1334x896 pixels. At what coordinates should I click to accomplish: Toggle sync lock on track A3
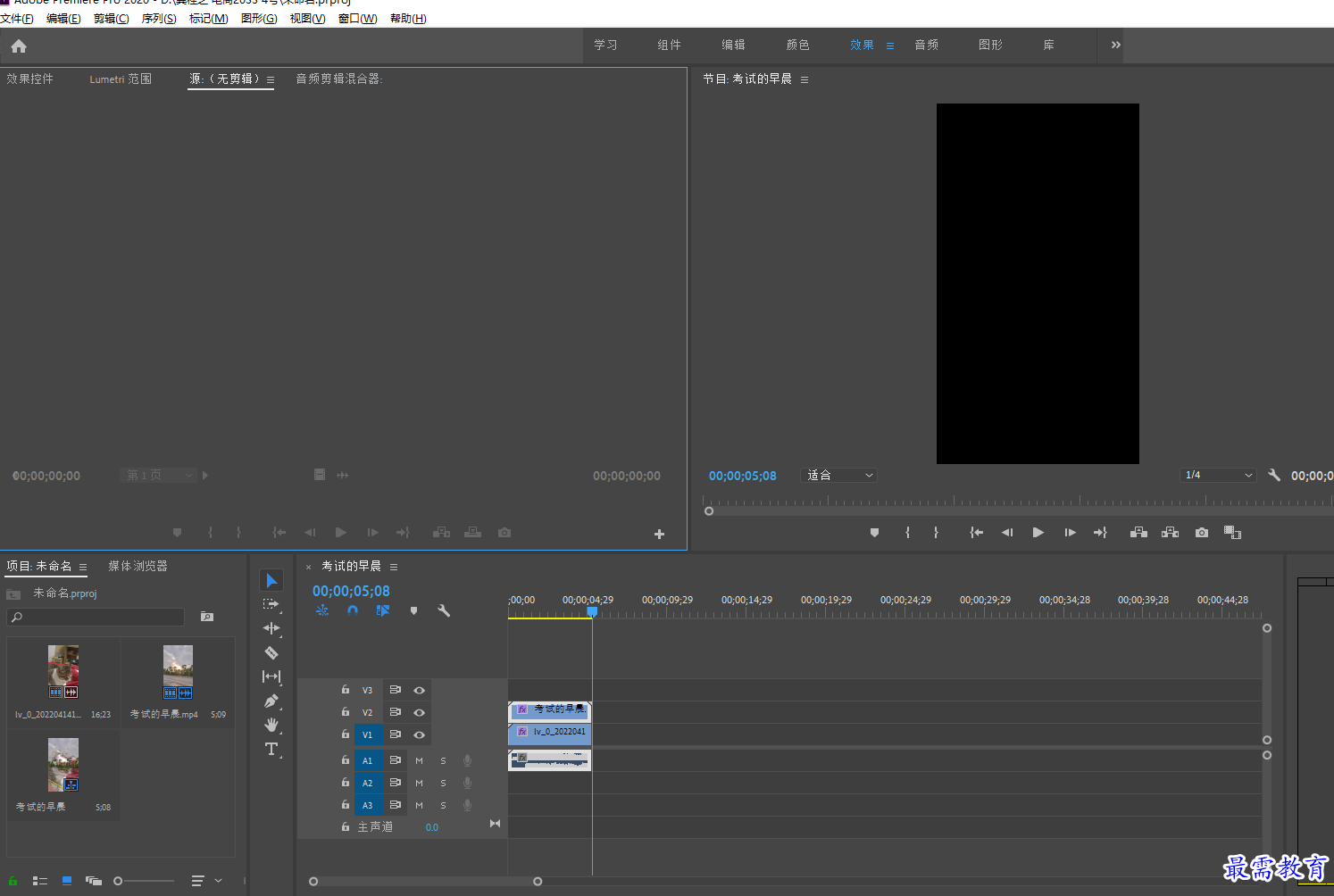tap(395, 805)
